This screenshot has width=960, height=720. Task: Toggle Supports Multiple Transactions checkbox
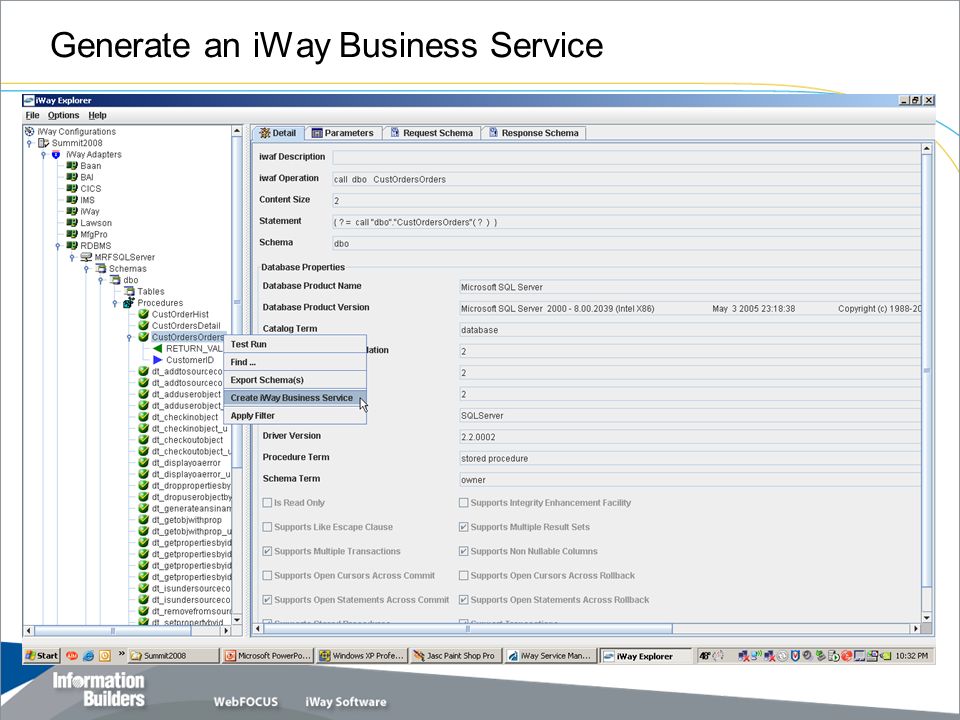tap(267, 551)
